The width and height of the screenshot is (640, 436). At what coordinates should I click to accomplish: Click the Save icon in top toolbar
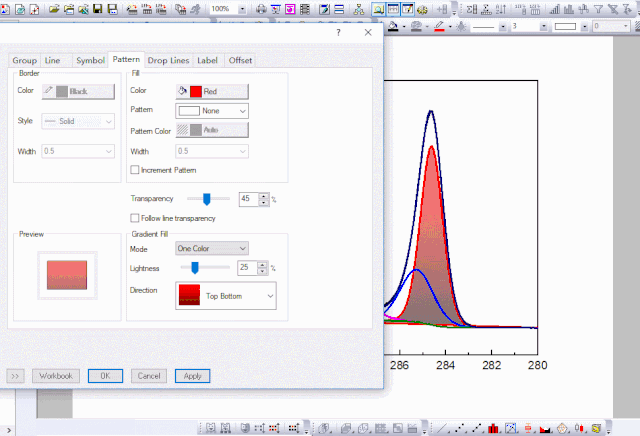pos(97,9)
